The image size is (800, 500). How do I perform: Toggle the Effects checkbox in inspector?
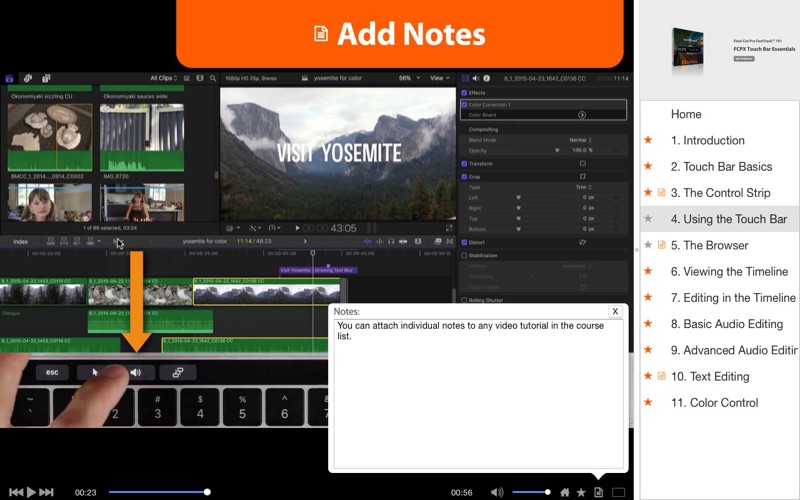pyautogui.click(x=464, y=93)
